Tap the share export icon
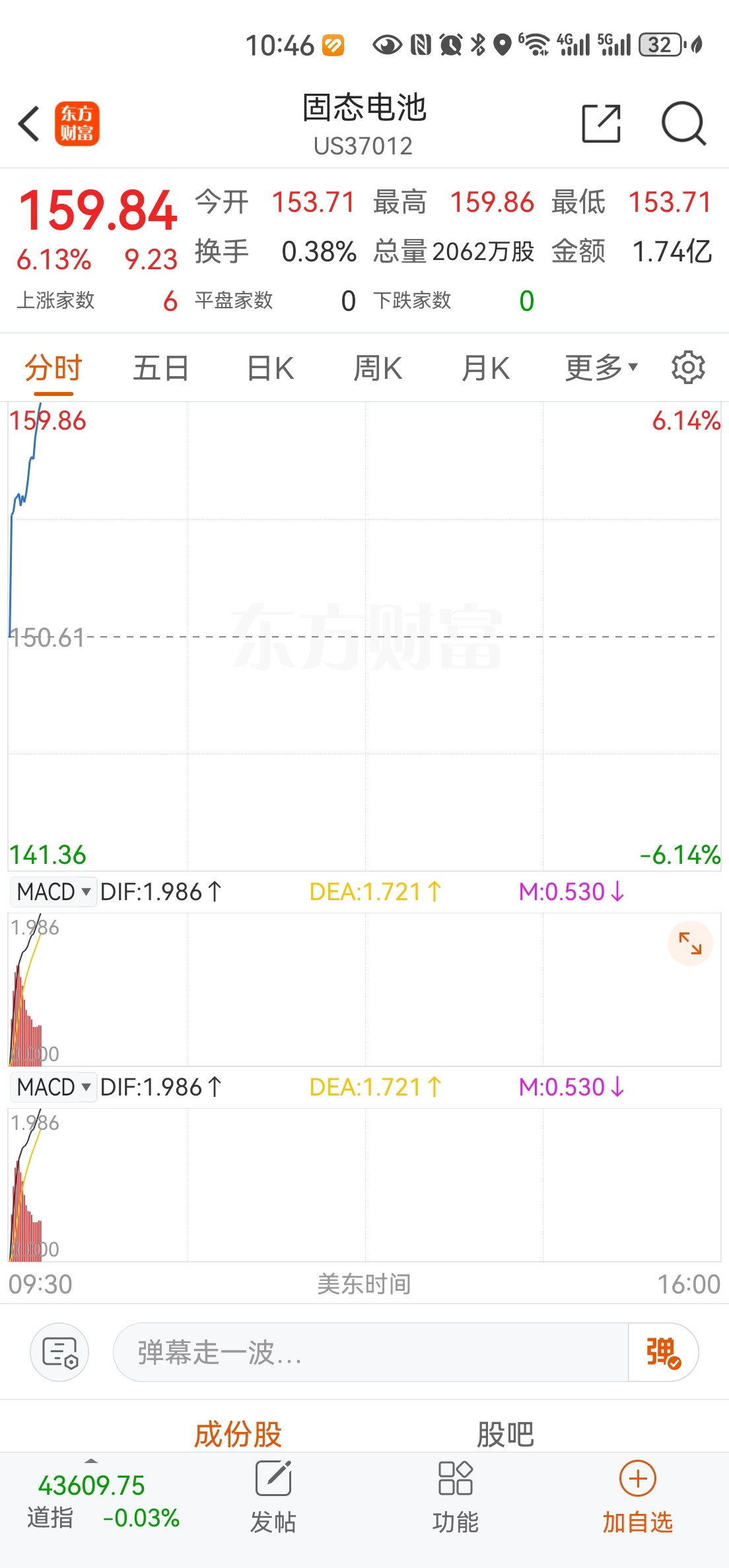 [x=601, y=123]
